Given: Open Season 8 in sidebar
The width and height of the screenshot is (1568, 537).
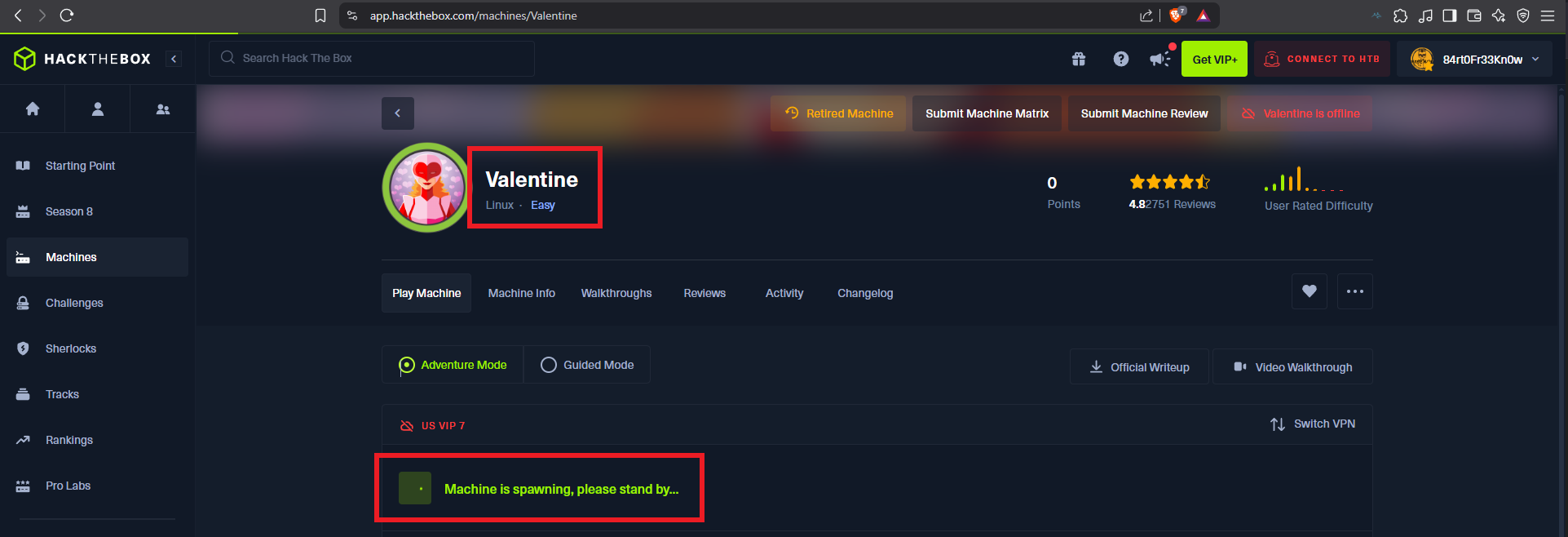Looking at the screenshot, I should click(x=97, y=211).
